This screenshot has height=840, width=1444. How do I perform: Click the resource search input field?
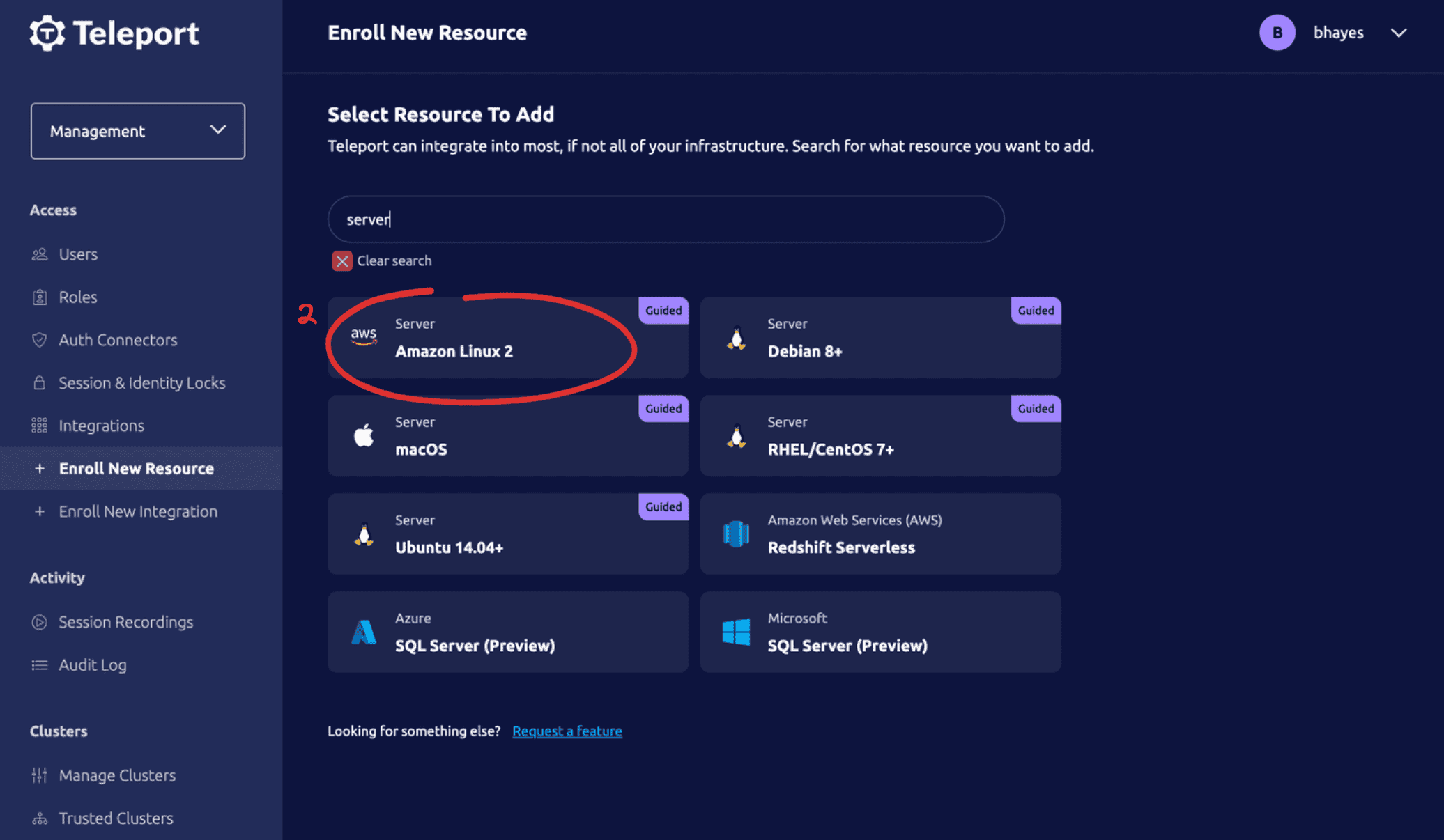pyautogui.click(x=666, y=219)
